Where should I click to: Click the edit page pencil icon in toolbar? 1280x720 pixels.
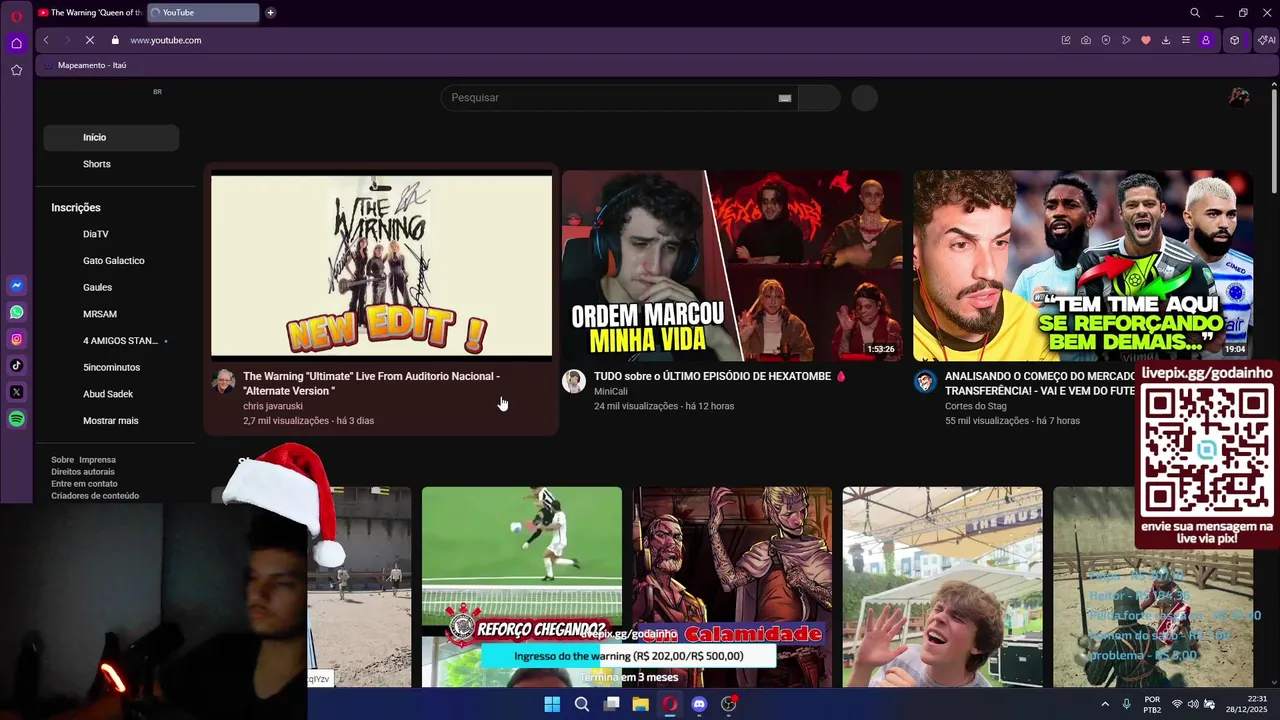click(1066, 40)
